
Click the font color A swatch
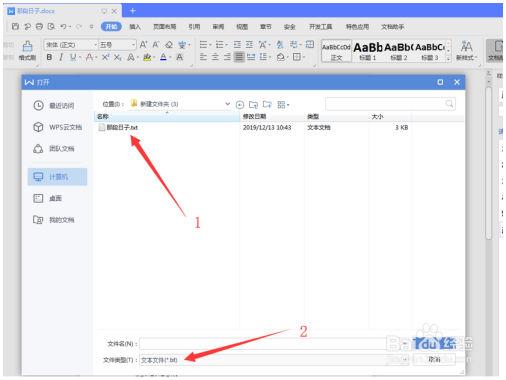(163, 57)
